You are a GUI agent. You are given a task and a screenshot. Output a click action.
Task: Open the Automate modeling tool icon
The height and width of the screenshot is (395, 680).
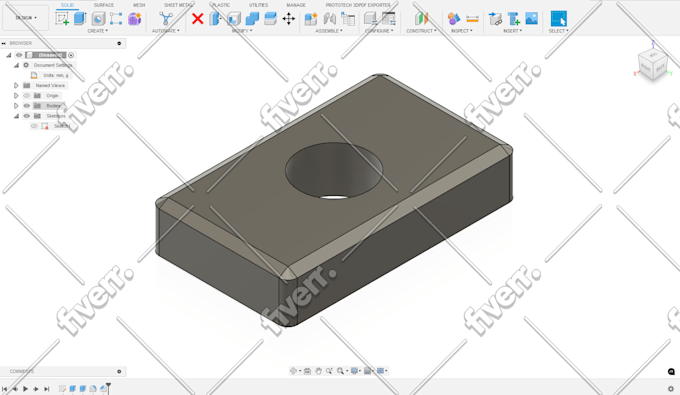tap(166, 19)
